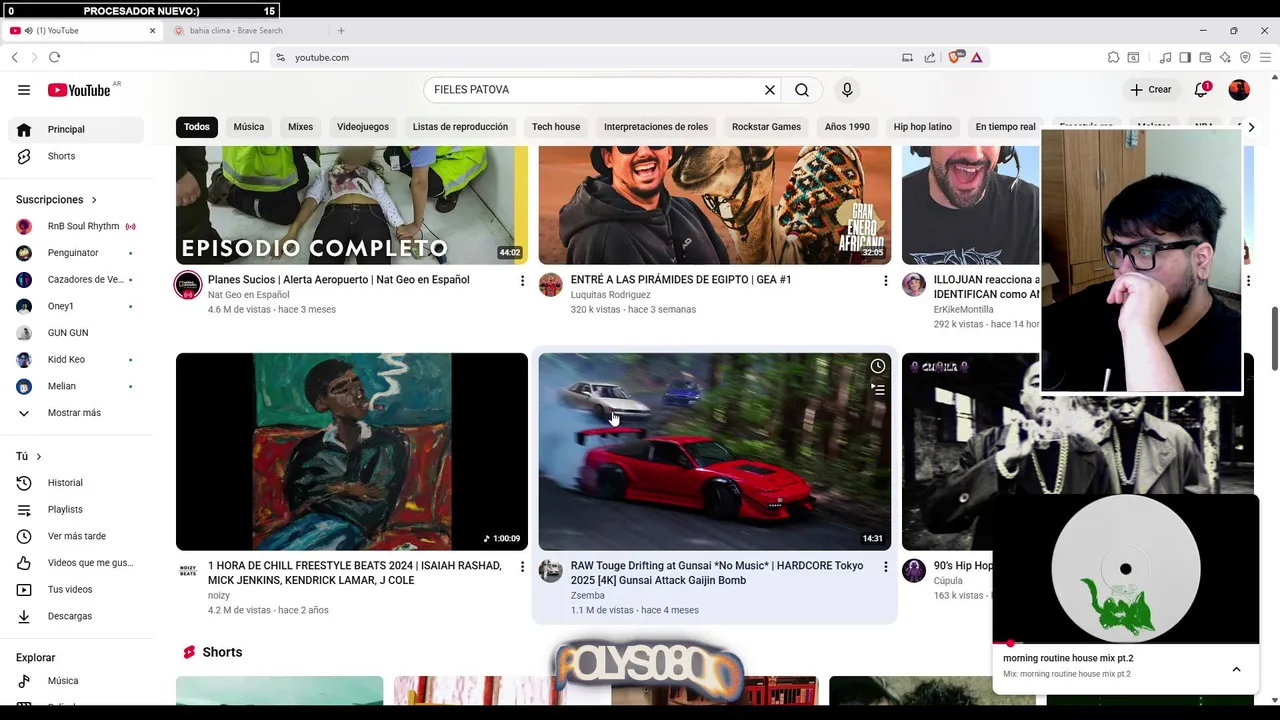Select the Rockstar Games filter chip
Image resolution: width=1280 pixels, height=720 pixels.
tap(766, 127)
